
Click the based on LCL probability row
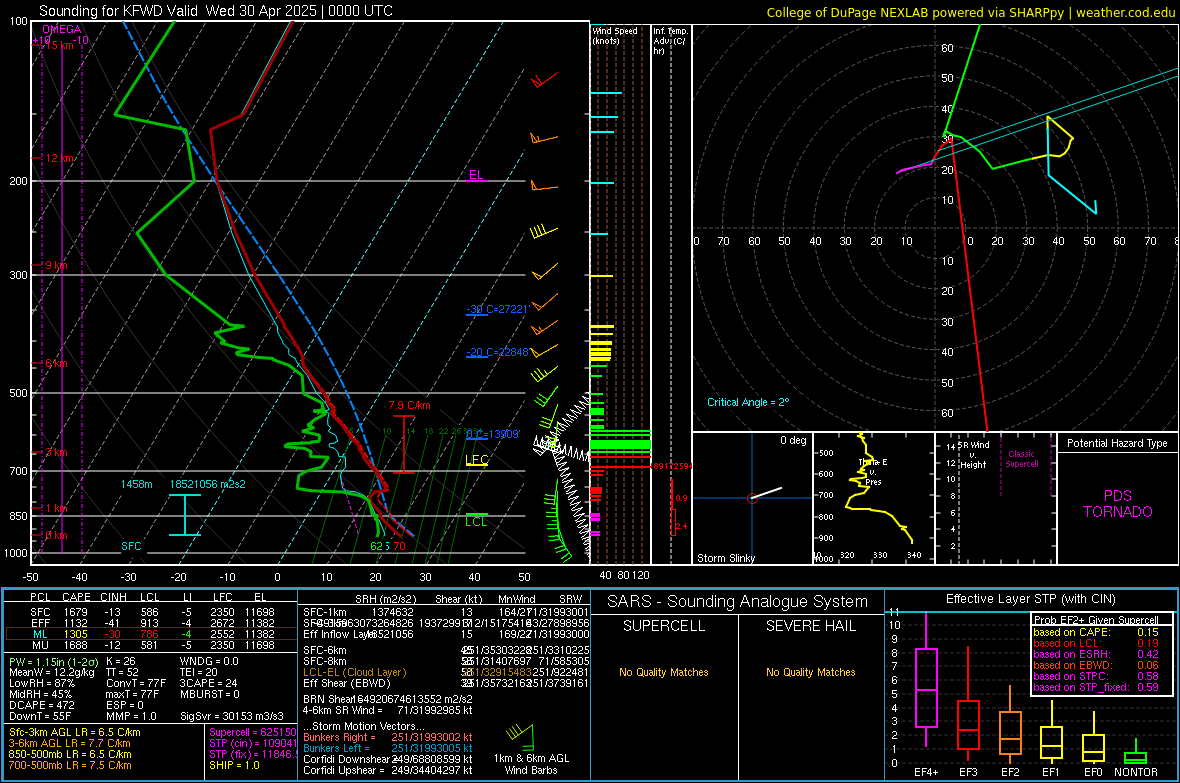coord(1096,643)
